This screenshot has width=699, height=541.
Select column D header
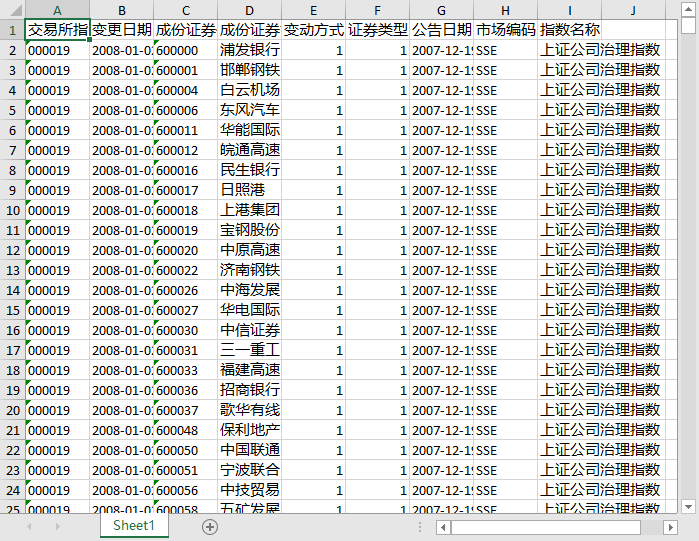point(249,10)
